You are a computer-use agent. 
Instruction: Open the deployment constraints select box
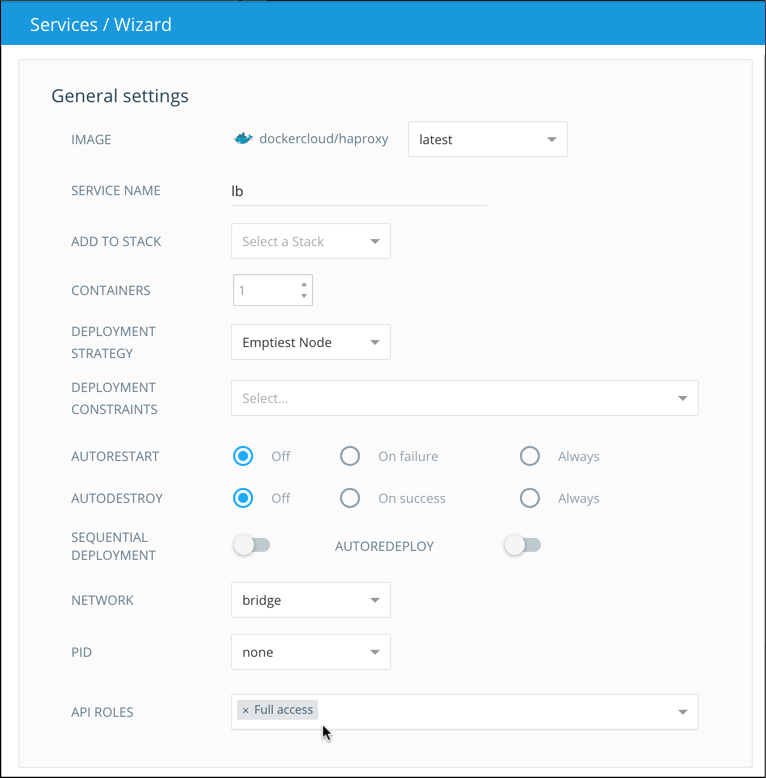pos(464,398)
